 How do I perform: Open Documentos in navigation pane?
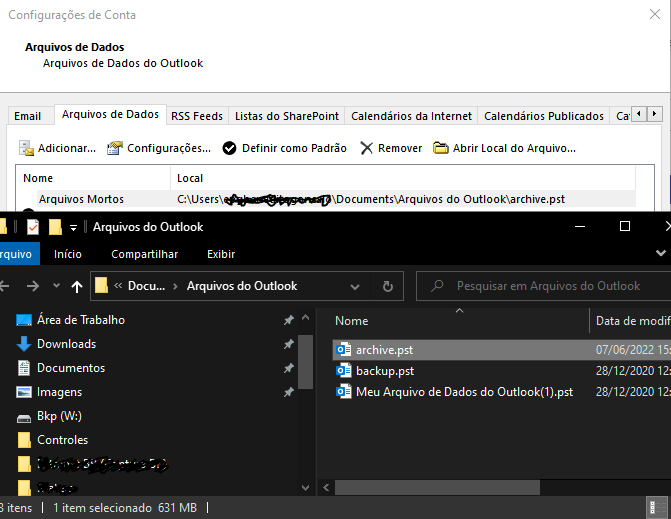pos(71,368)
